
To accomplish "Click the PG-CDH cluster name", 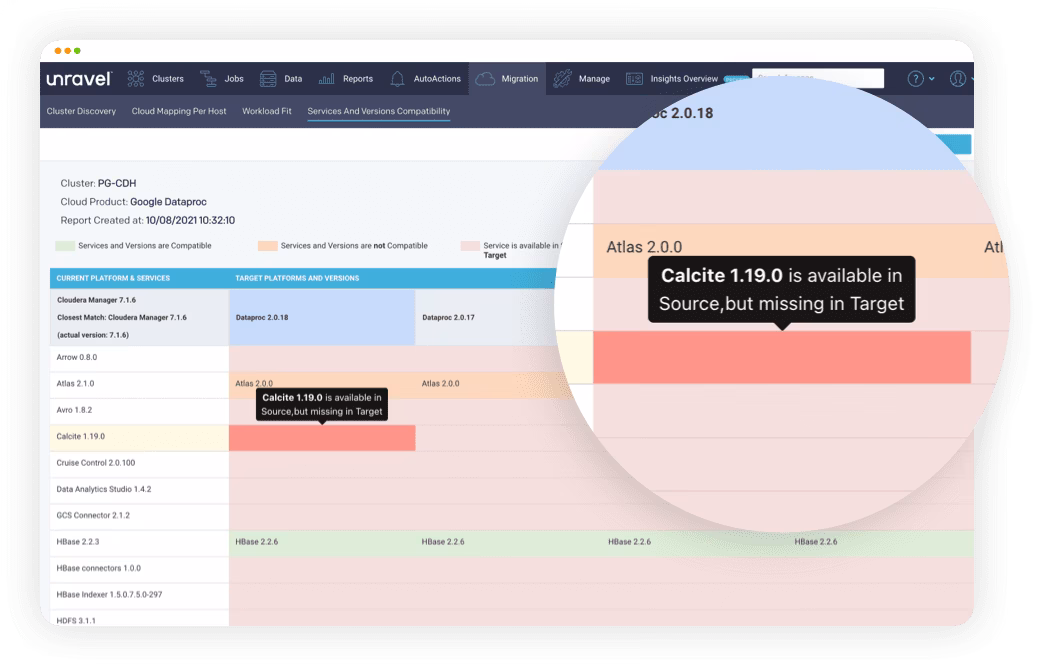I will click(x=117, y=184).
